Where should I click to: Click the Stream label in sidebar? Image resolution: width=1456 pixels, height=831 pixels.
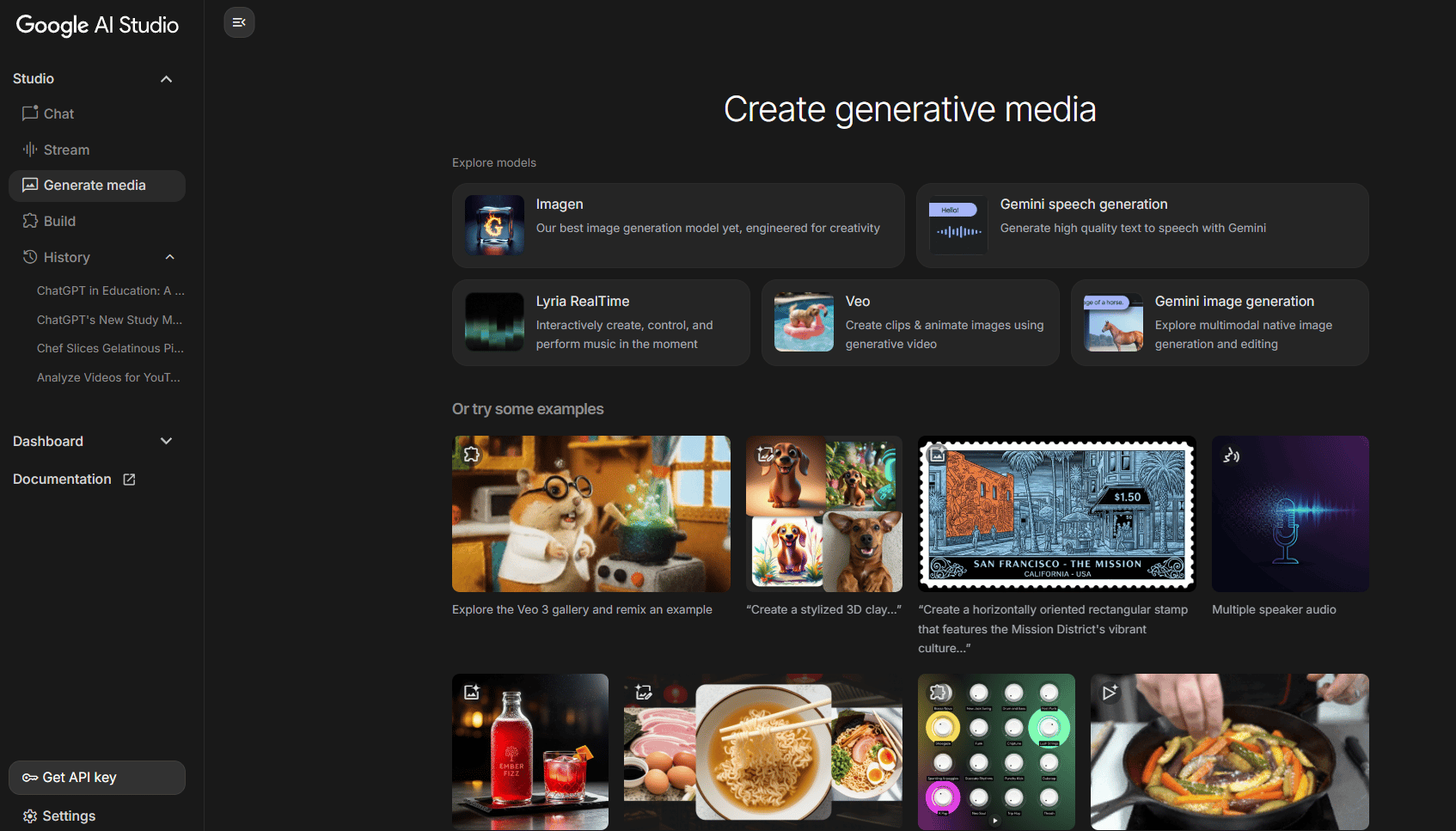[66, 150]
